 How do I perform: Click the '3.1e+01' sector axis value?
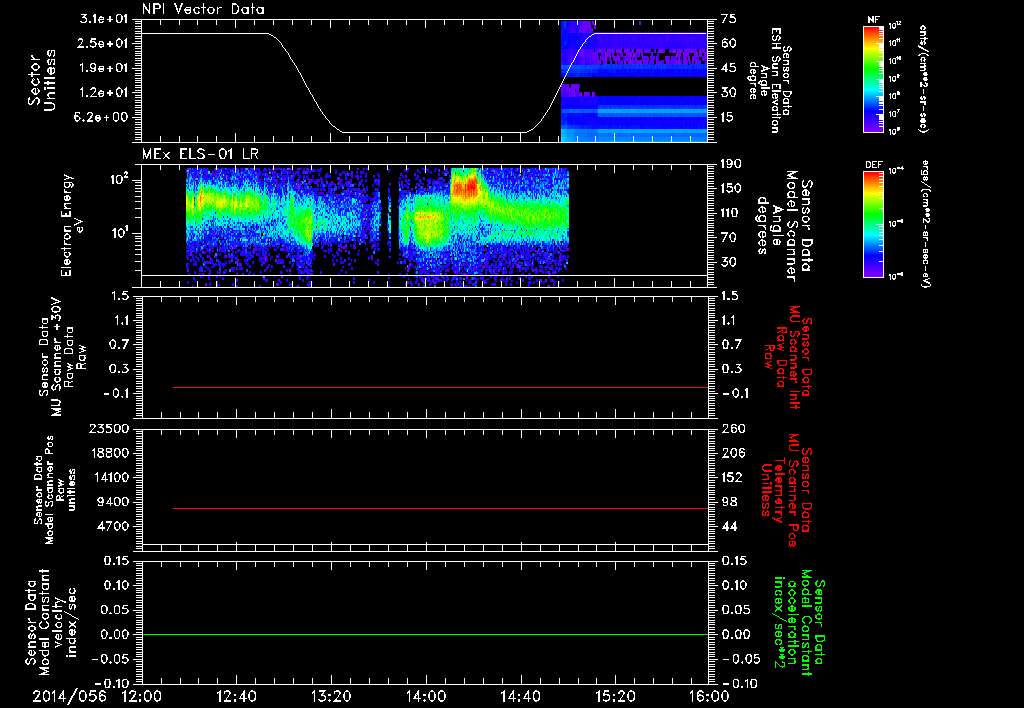[105, 19]
